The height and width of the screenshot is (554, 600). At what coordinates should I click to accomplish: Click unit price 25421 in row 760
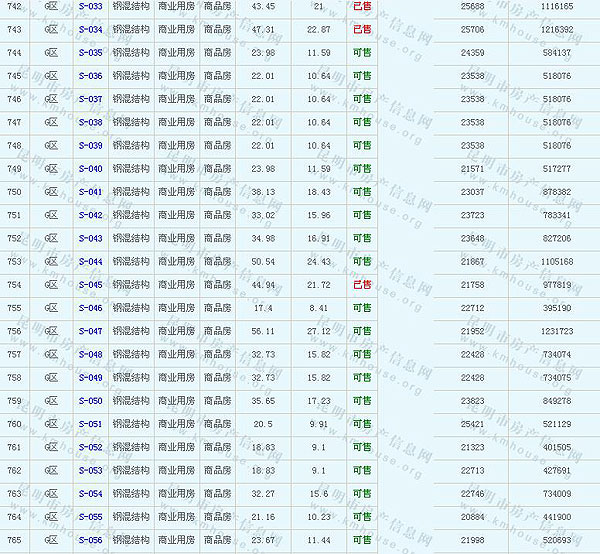[x=472, y=424]
